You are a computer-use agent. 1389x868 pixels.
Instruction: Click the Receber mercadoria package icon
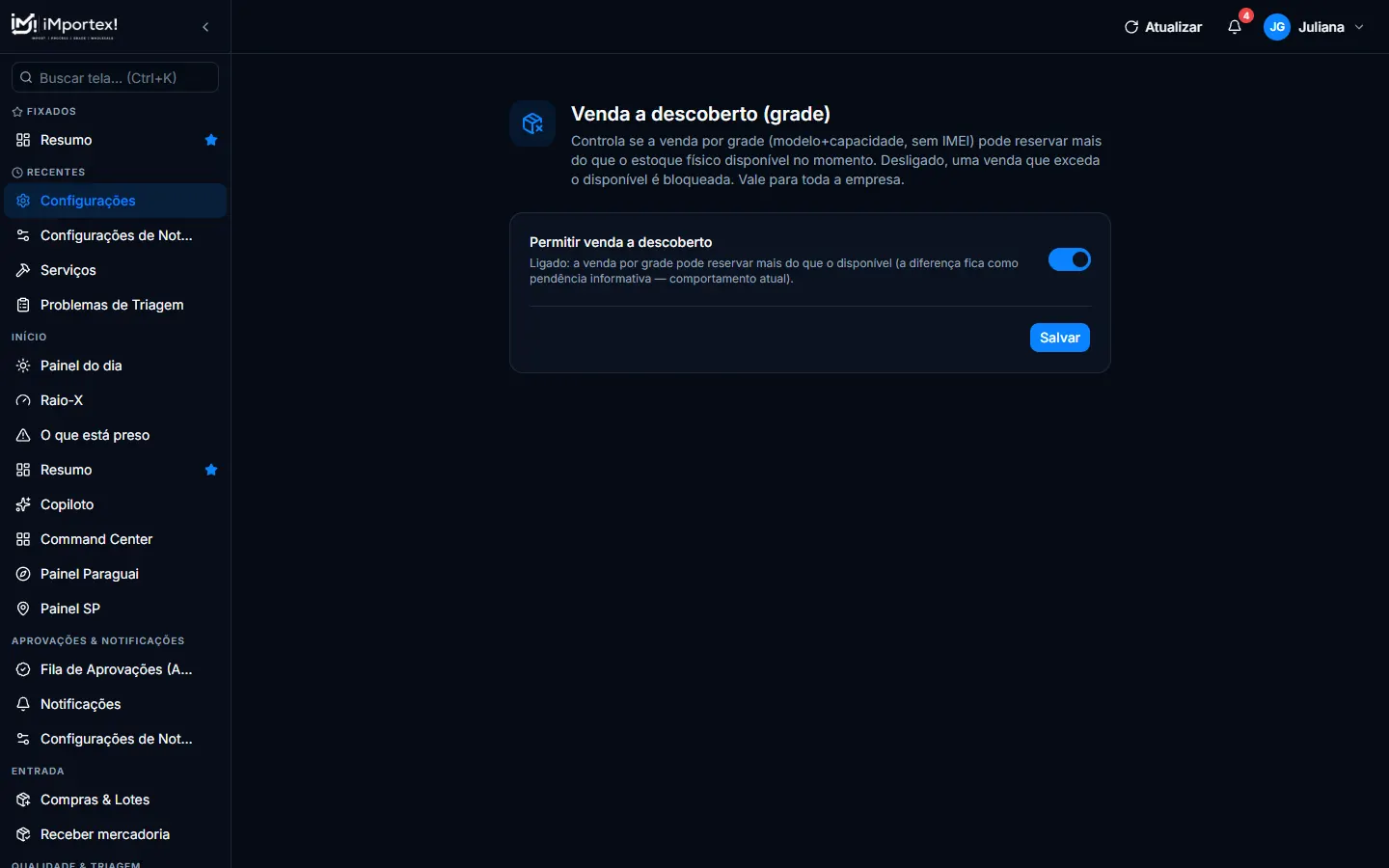[23, 834]
